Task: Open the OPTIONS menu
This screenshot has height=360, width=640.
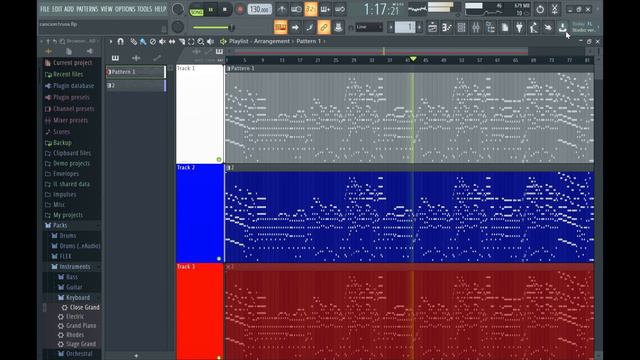Action: click(124, 9)
